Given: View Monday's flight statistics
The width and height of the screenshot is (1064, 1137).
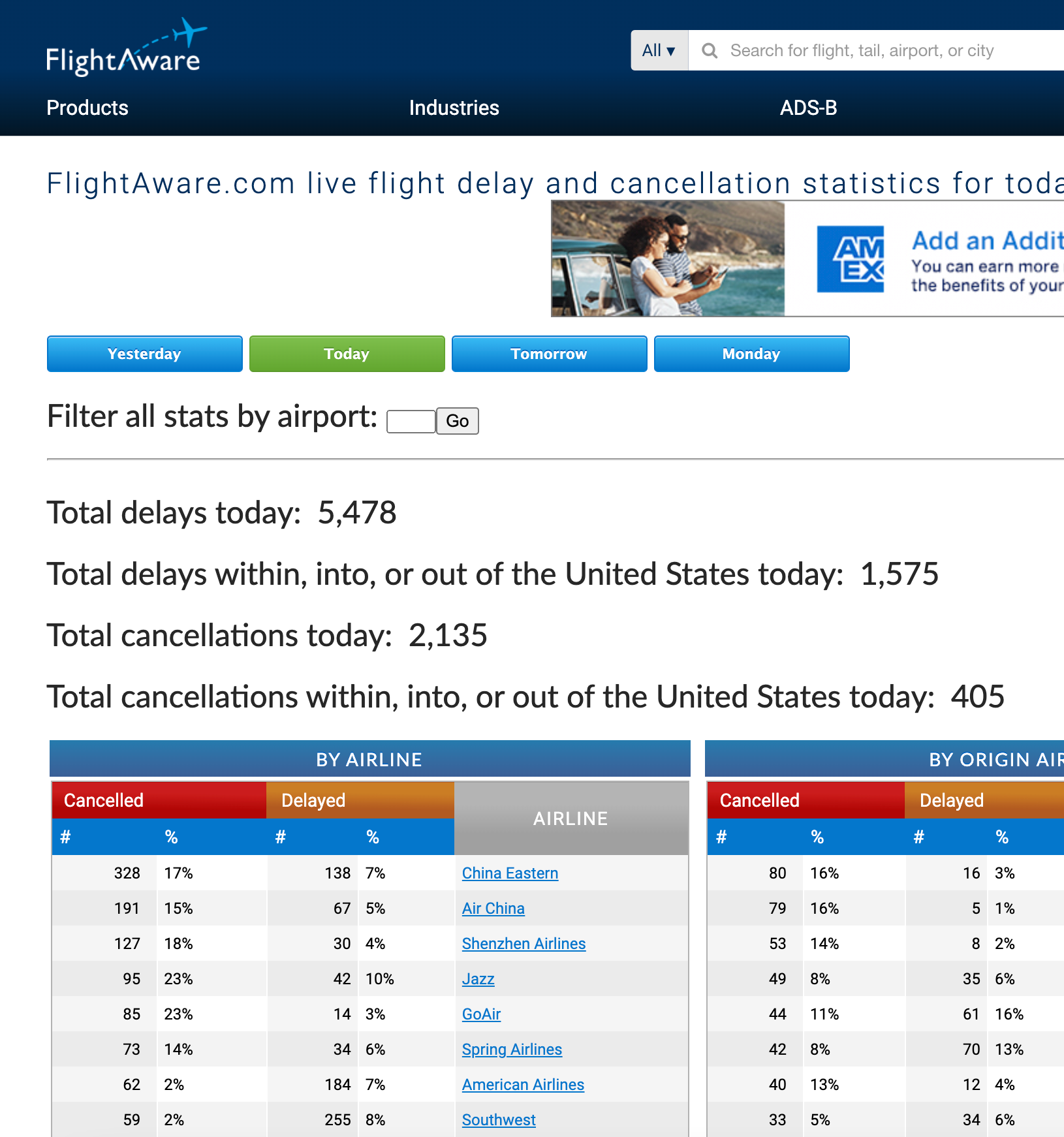Looking at the screenshot, I should click(751, 354).
